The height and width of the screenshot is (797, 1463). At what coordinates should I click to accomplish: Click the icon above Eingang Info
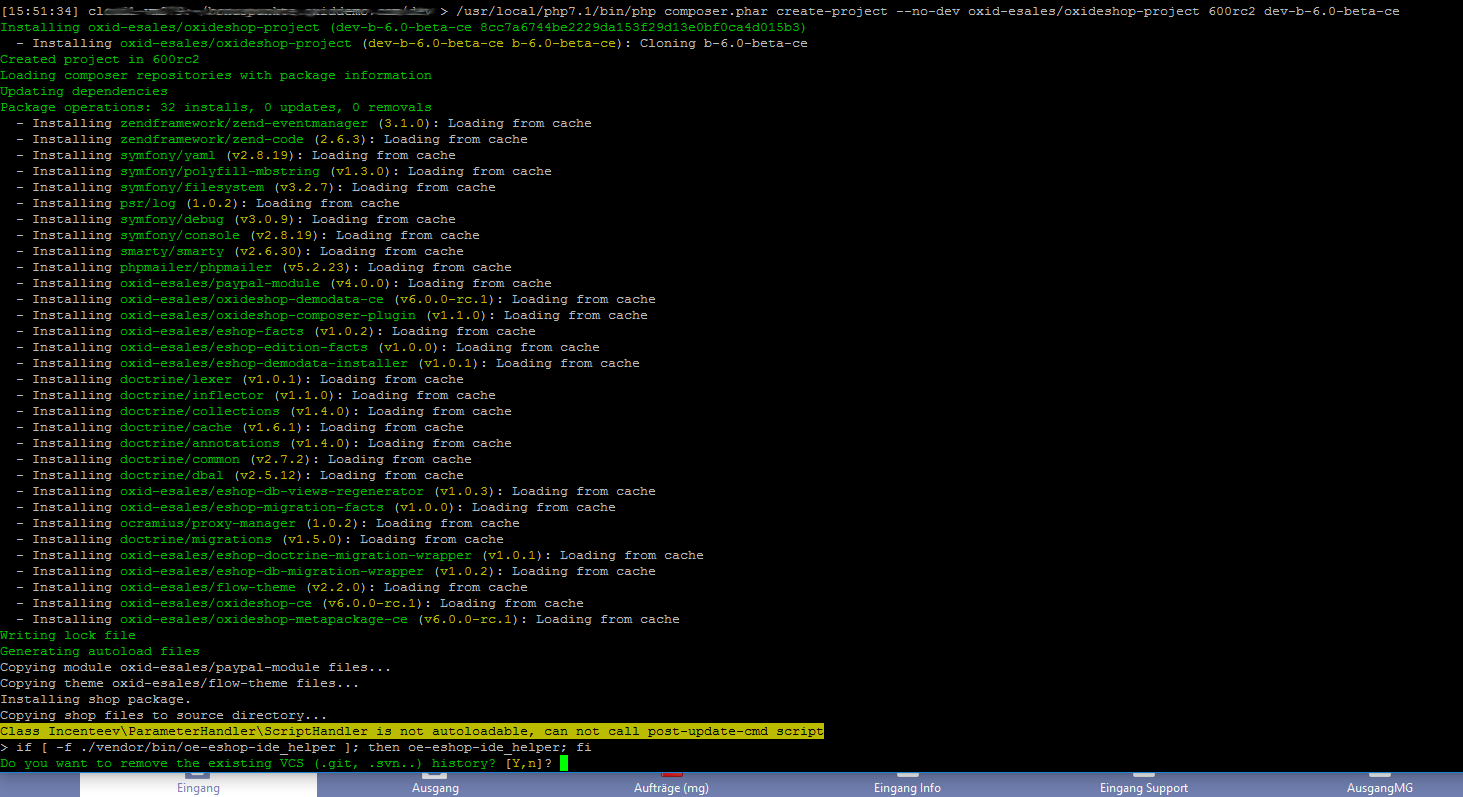(908, 774)
